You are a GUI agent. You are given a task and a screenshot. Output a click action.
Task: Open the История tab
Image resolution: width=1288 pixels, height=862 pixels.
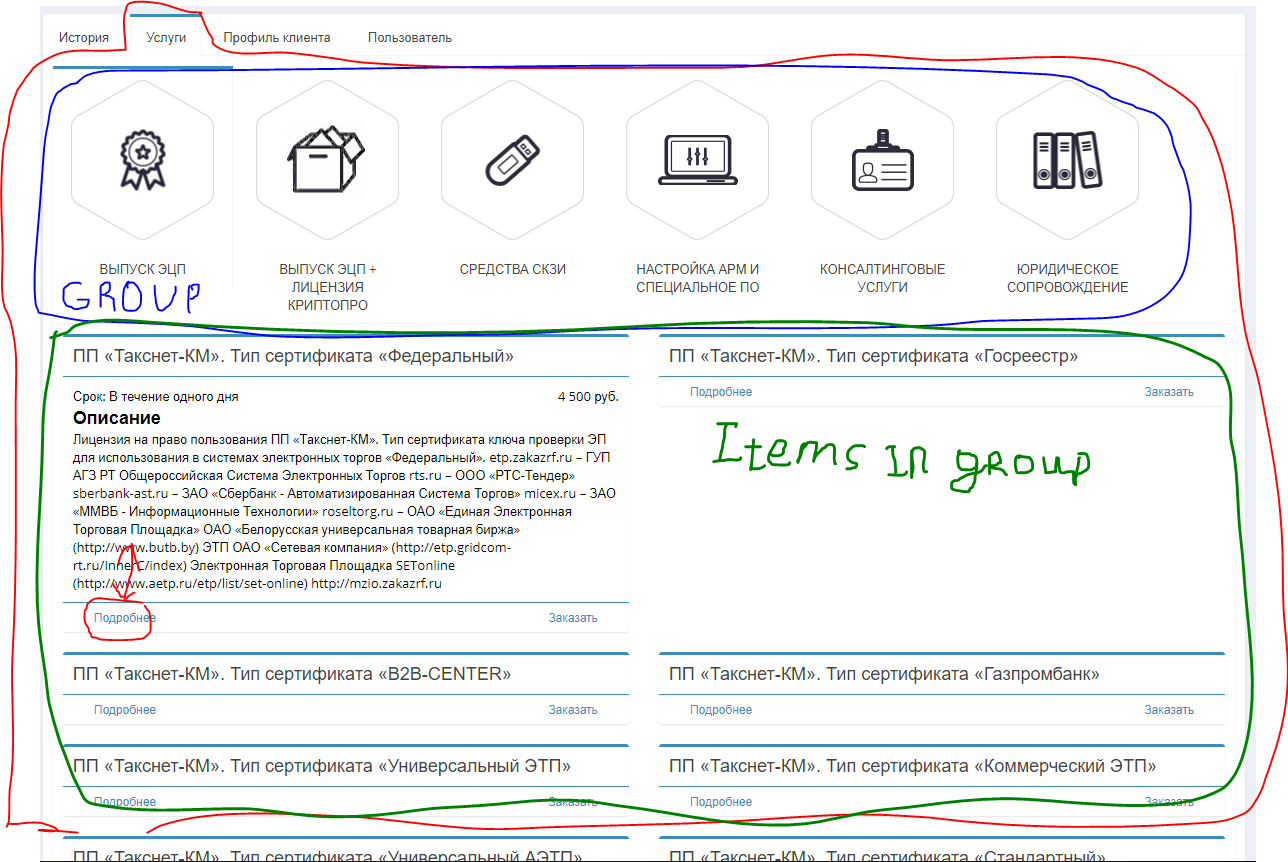point(84,38)
